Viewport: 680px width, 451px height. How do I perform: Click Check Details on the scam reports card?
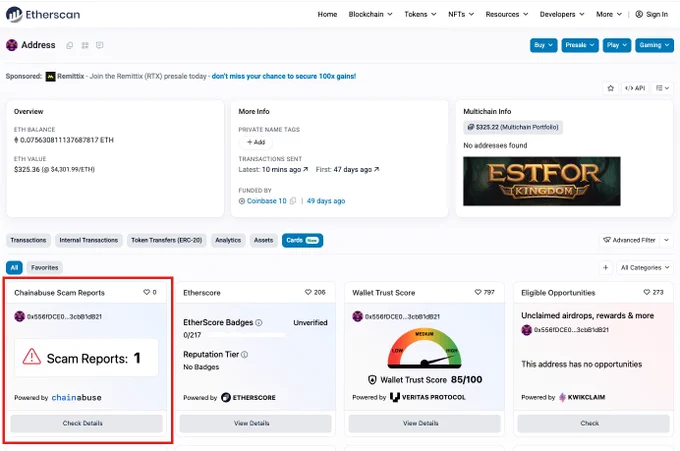82,423
